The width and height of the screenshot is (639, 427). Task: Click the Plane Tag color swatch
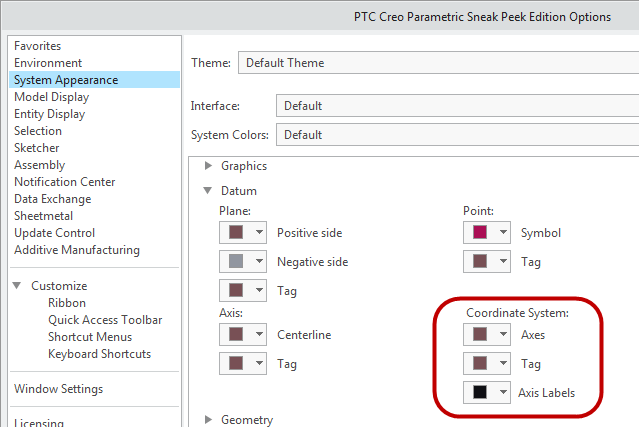tap(236, 291)
